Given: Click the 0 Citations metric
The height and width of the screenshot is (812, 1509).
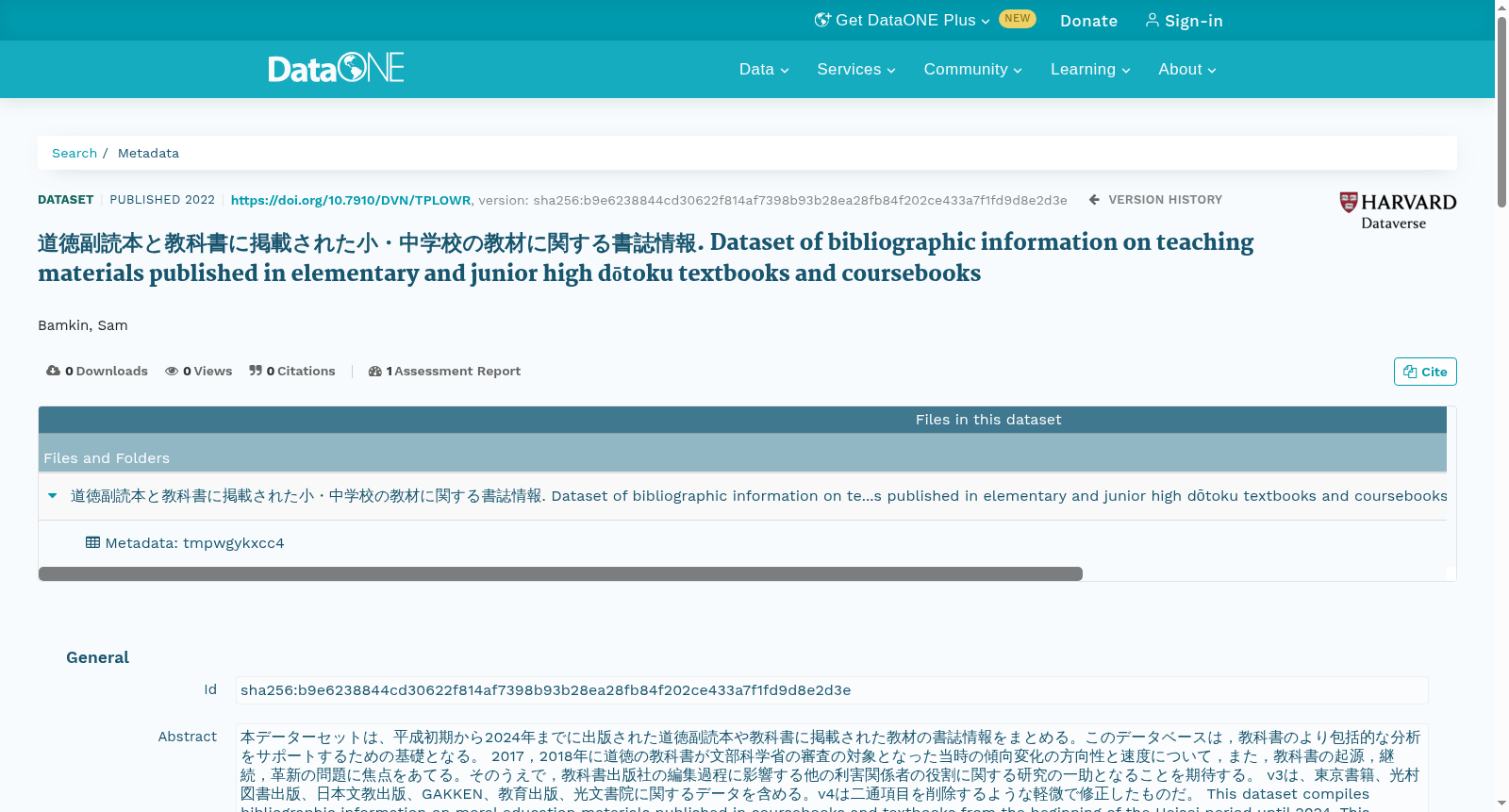Looking at the screenshot, I should pos(292,371).
